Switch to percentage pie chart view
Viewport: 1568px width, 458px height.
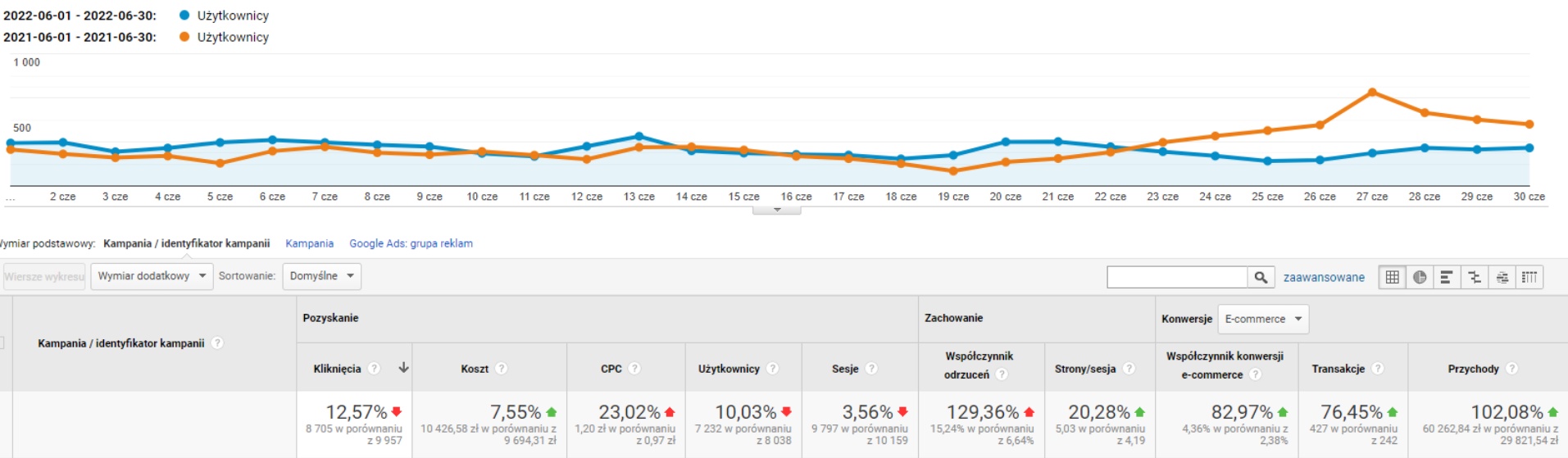pos(1420,277)
